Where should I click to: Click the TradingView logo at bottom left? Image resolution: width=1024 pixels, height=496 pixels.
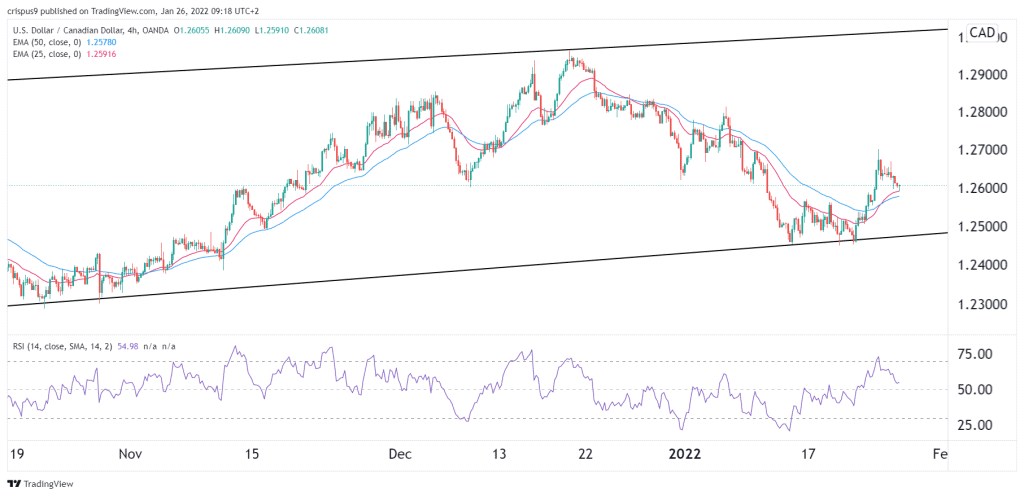click(x=40, y=484)
